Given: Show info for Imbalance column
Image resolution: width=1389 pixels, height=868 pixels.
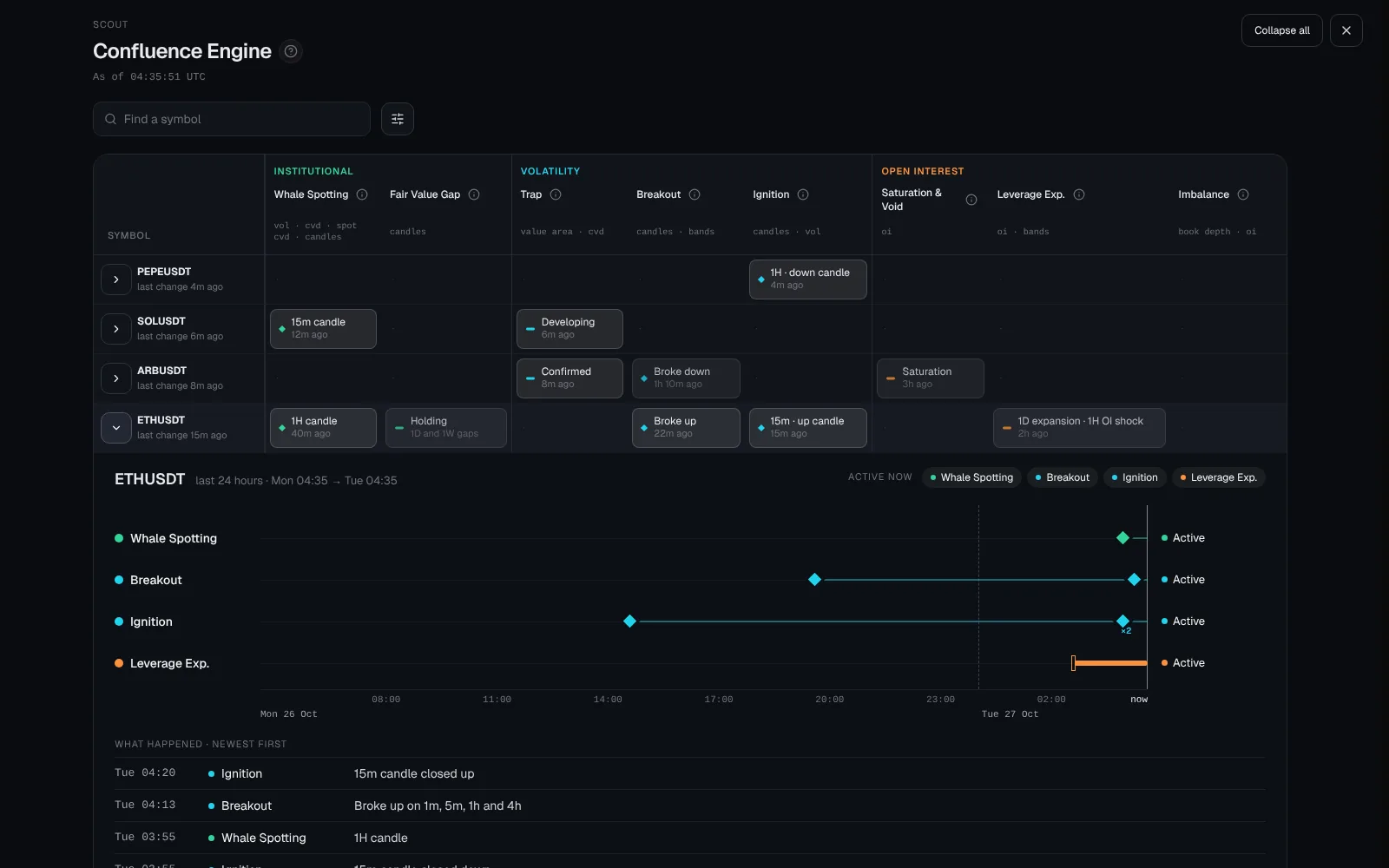Looking at the screenshot, I should click(x=1243, y=194).
